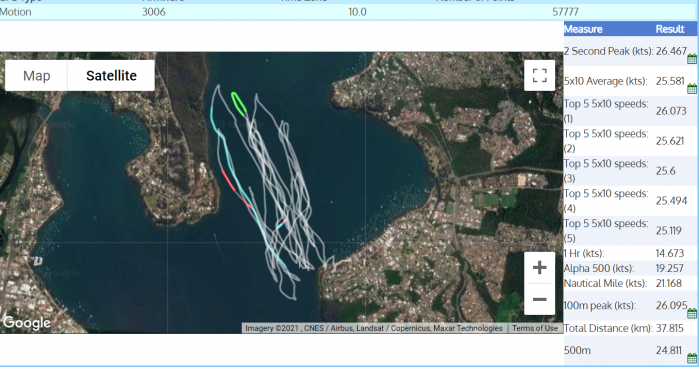
Task: Click the Nautical Mile (kts) row
Action: point(630,283)
